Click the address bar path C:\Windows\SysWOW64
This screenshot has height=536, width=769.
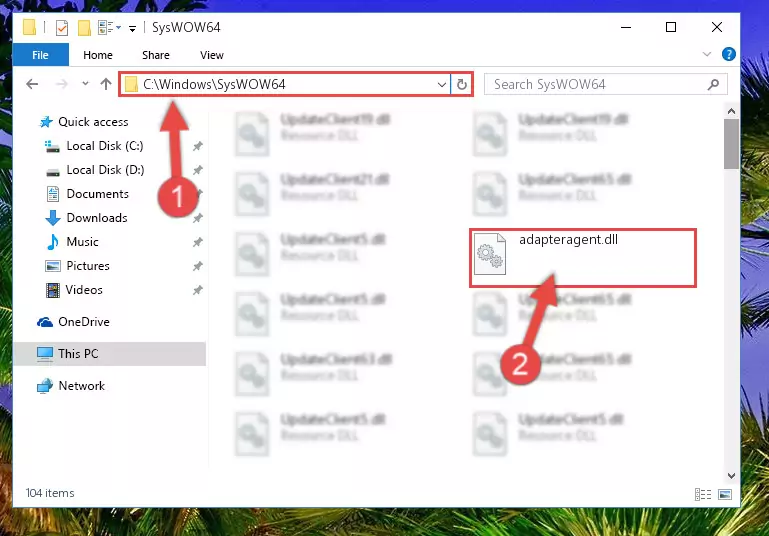click(214, 84)
